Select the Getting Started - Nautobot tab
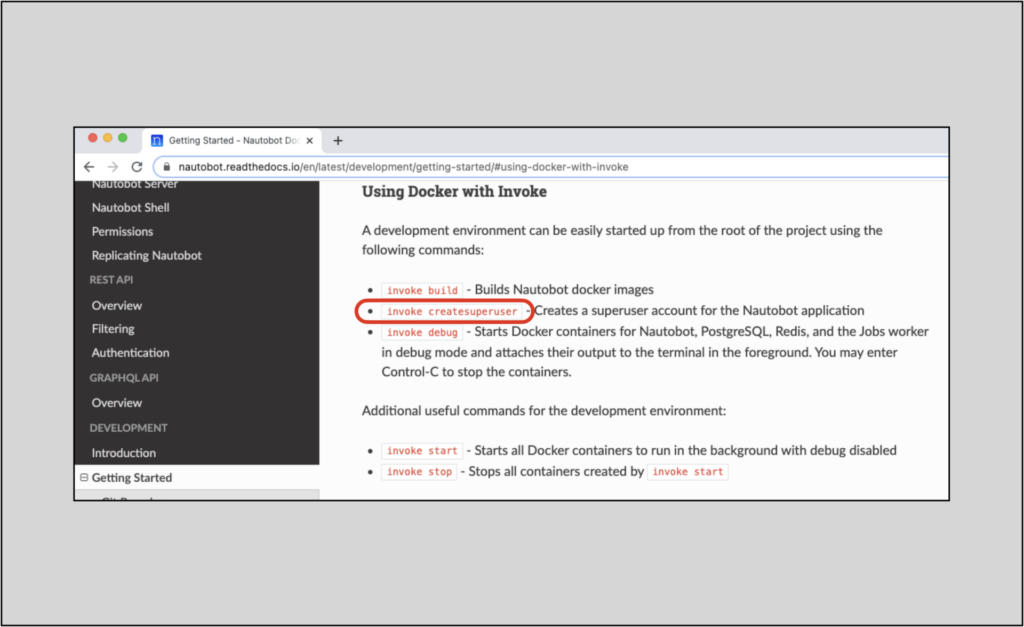The width and height of the screenshot is (1024, 627). pyautogui.click(x=228, y=141)
